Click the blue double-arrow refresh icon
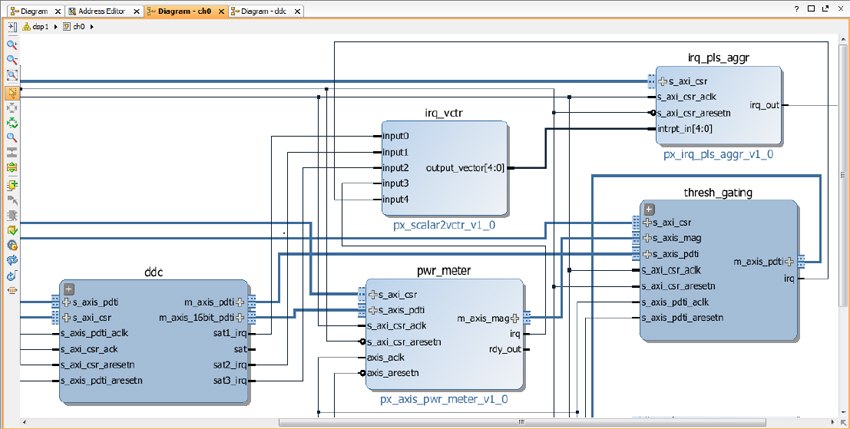 pos(12,260)
